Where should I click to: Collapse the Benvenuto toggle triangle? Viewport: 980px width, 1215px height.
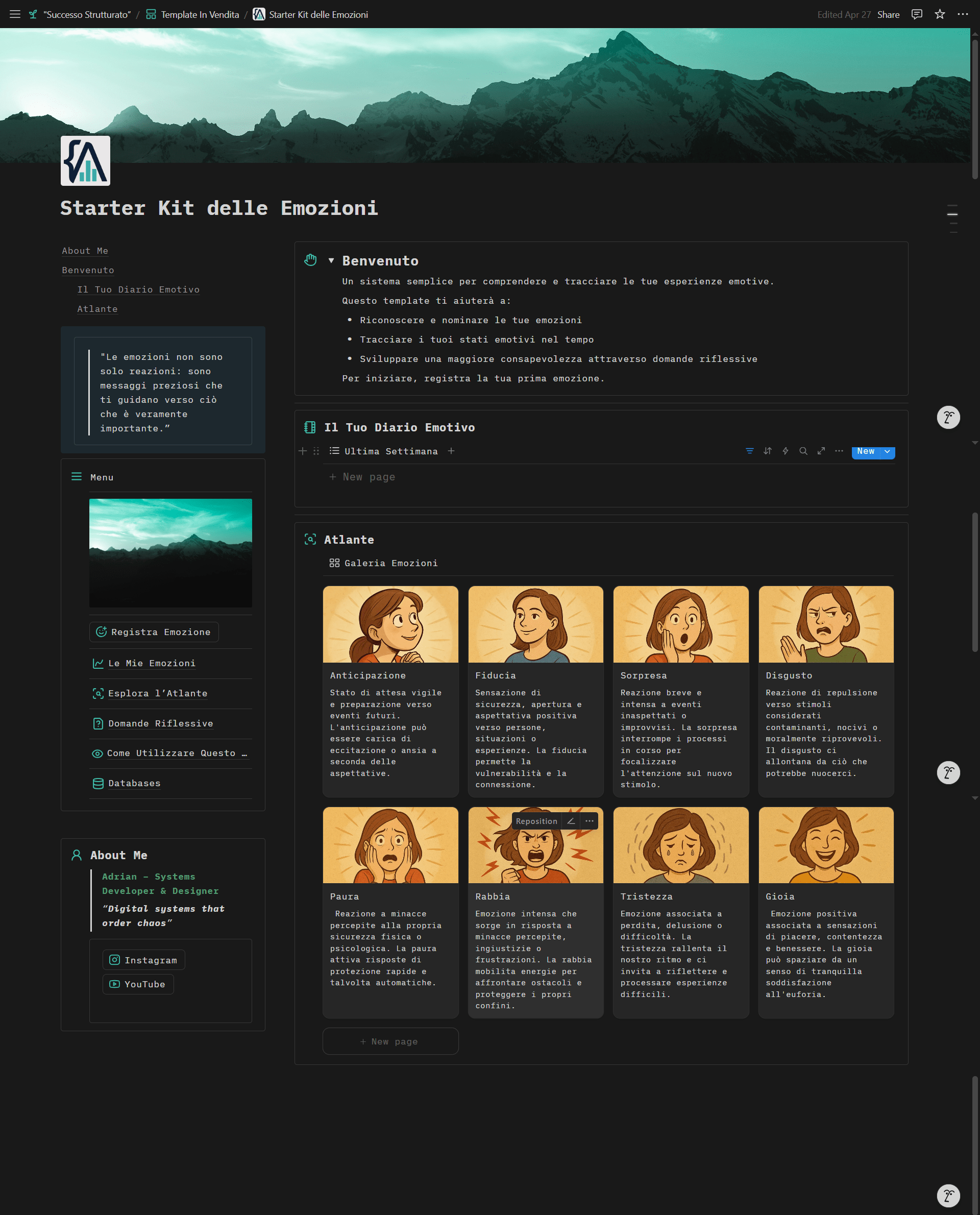[331, 261]
